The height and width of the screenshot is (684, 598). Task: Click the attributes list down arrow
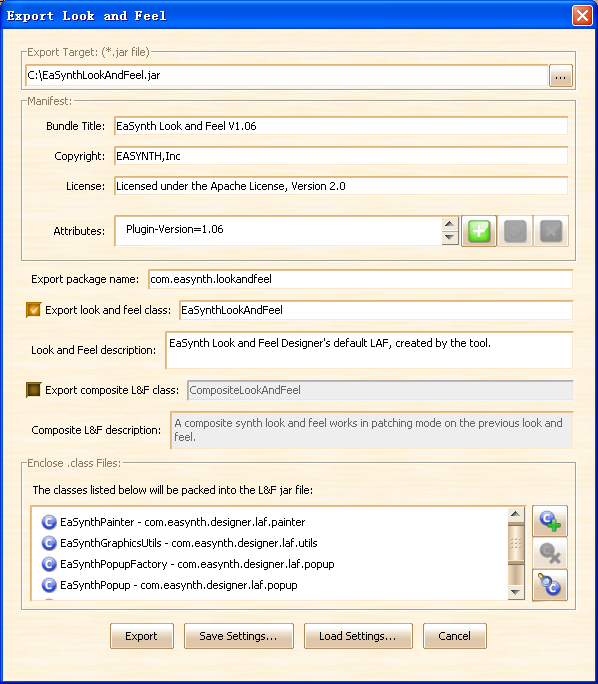[x=449, y=238]
